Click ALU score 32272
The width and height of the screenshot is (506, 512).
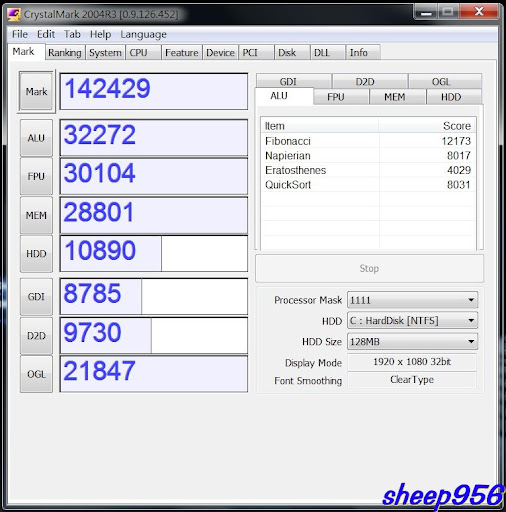[x=154, y=138]
